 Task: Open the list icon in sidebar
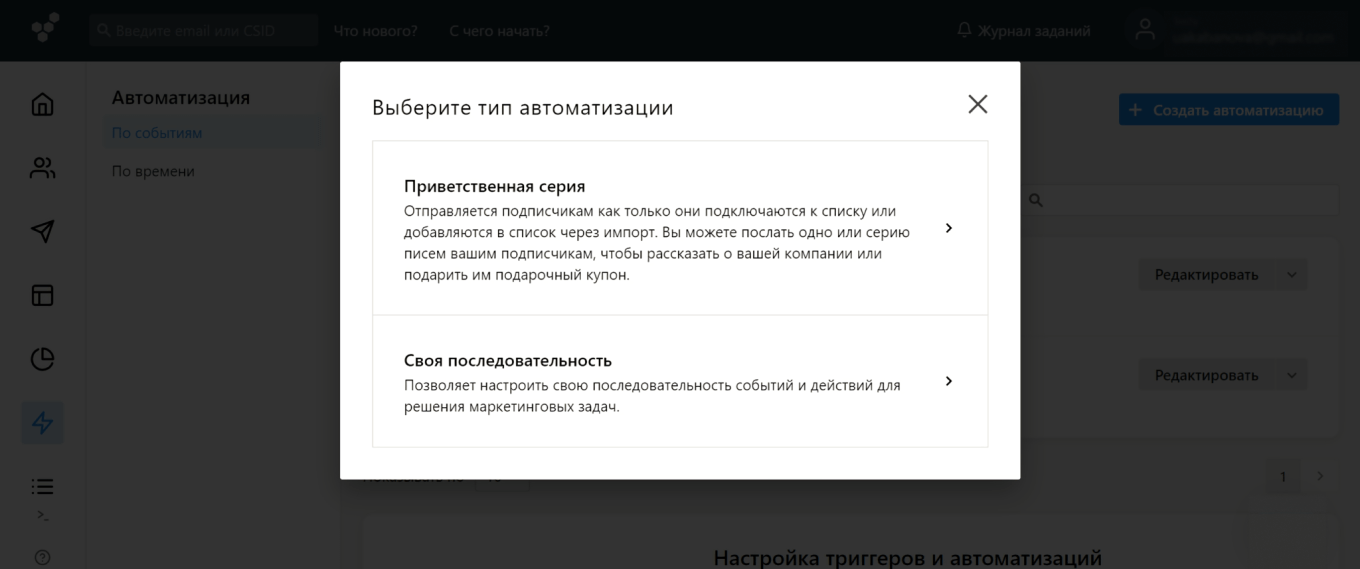[42, 487]
